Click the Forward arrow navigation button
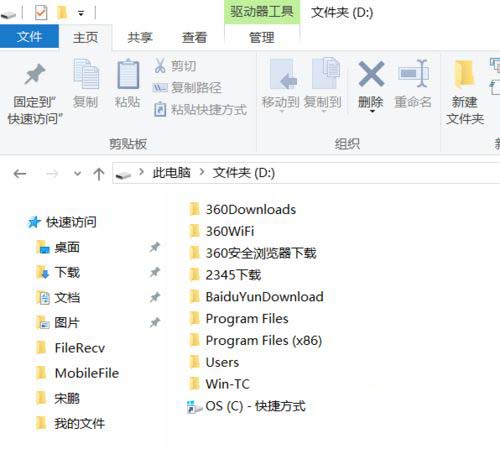 point(52,174)
